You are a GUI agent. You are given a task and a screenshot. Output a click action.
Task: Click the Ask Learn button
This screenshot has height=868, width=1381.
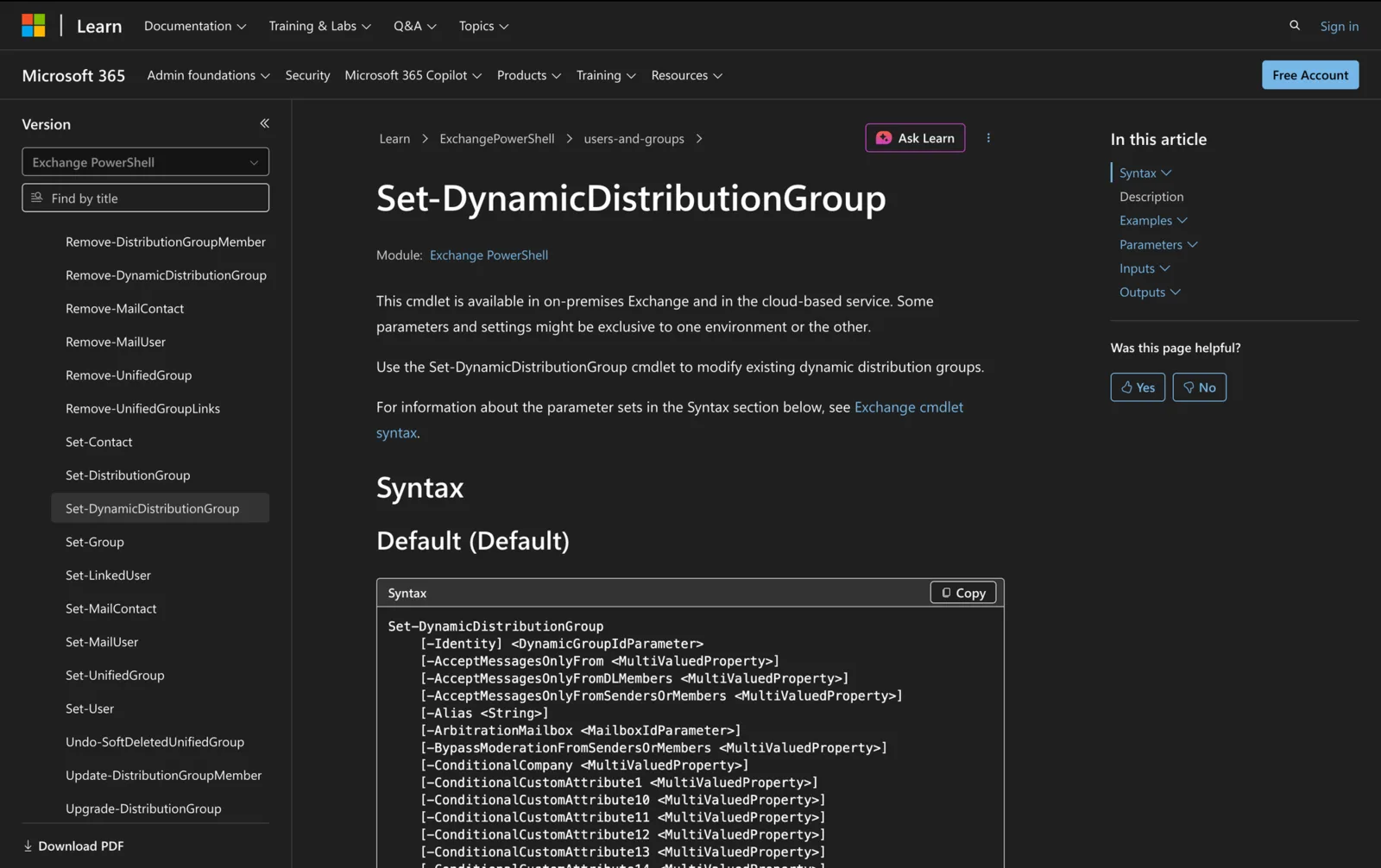point(915,138)
